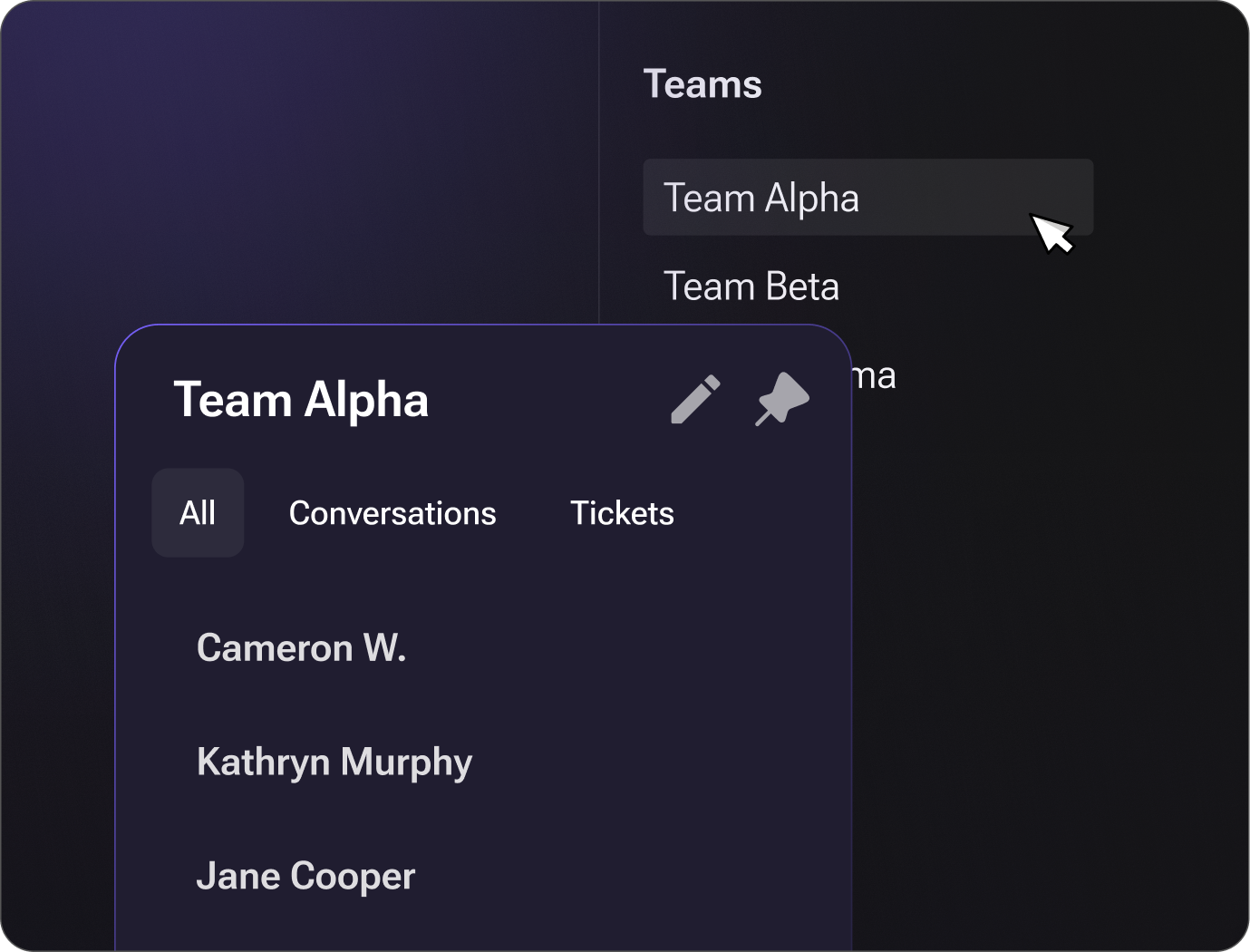Click the Teams section heading
The image size is (1250, 952).
coord(703,84)
